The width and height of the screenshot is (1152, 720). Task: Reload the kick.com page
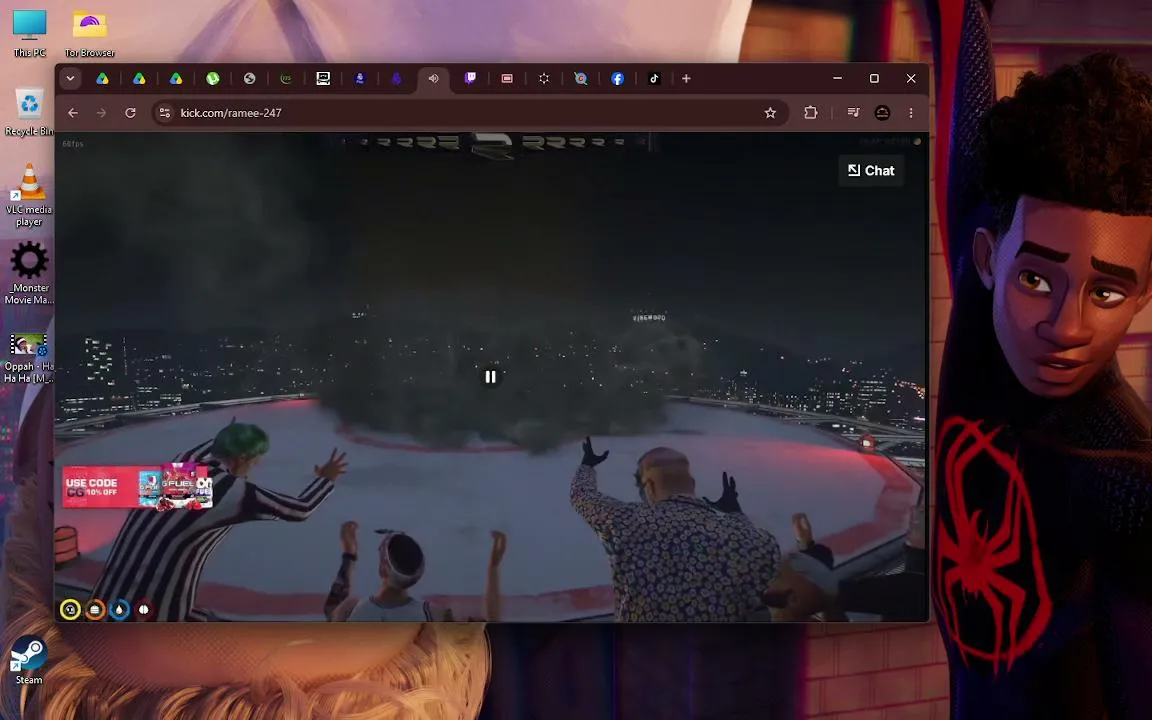point(130,112)
